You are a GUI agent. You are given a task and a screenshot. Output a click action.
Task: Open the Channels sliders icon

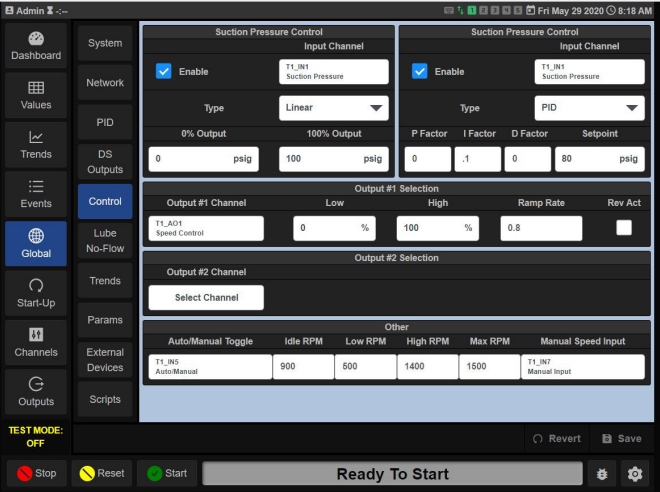point(36,334)
